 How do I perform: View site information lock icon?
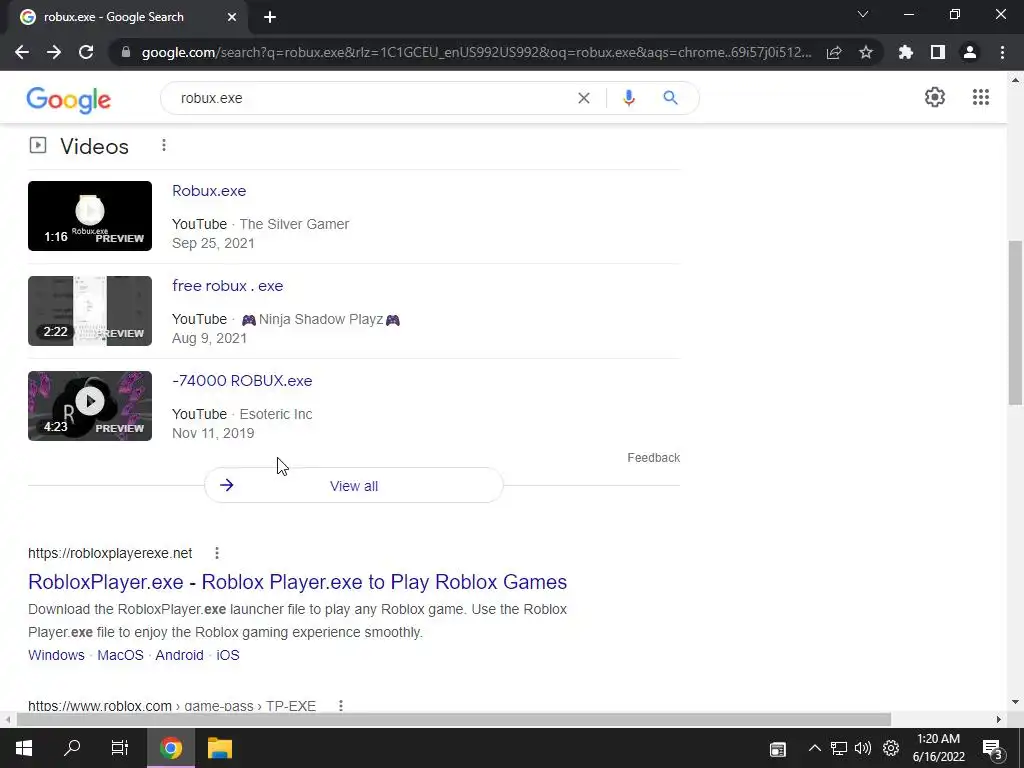(x=125, y=52)
